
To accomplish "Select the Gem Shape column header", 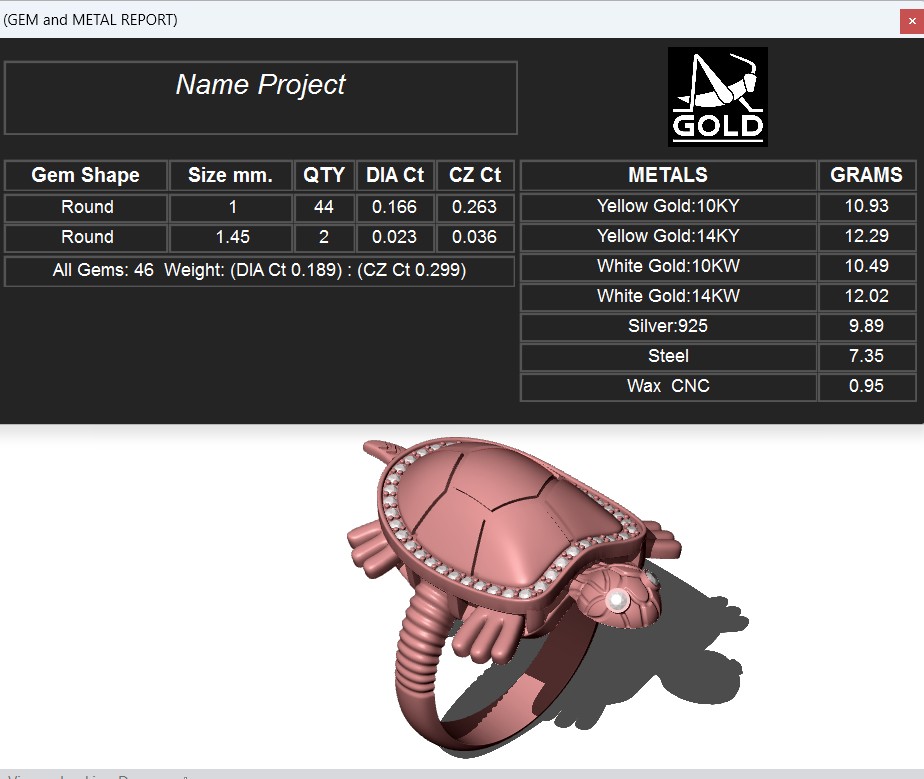I will point(86,175).
